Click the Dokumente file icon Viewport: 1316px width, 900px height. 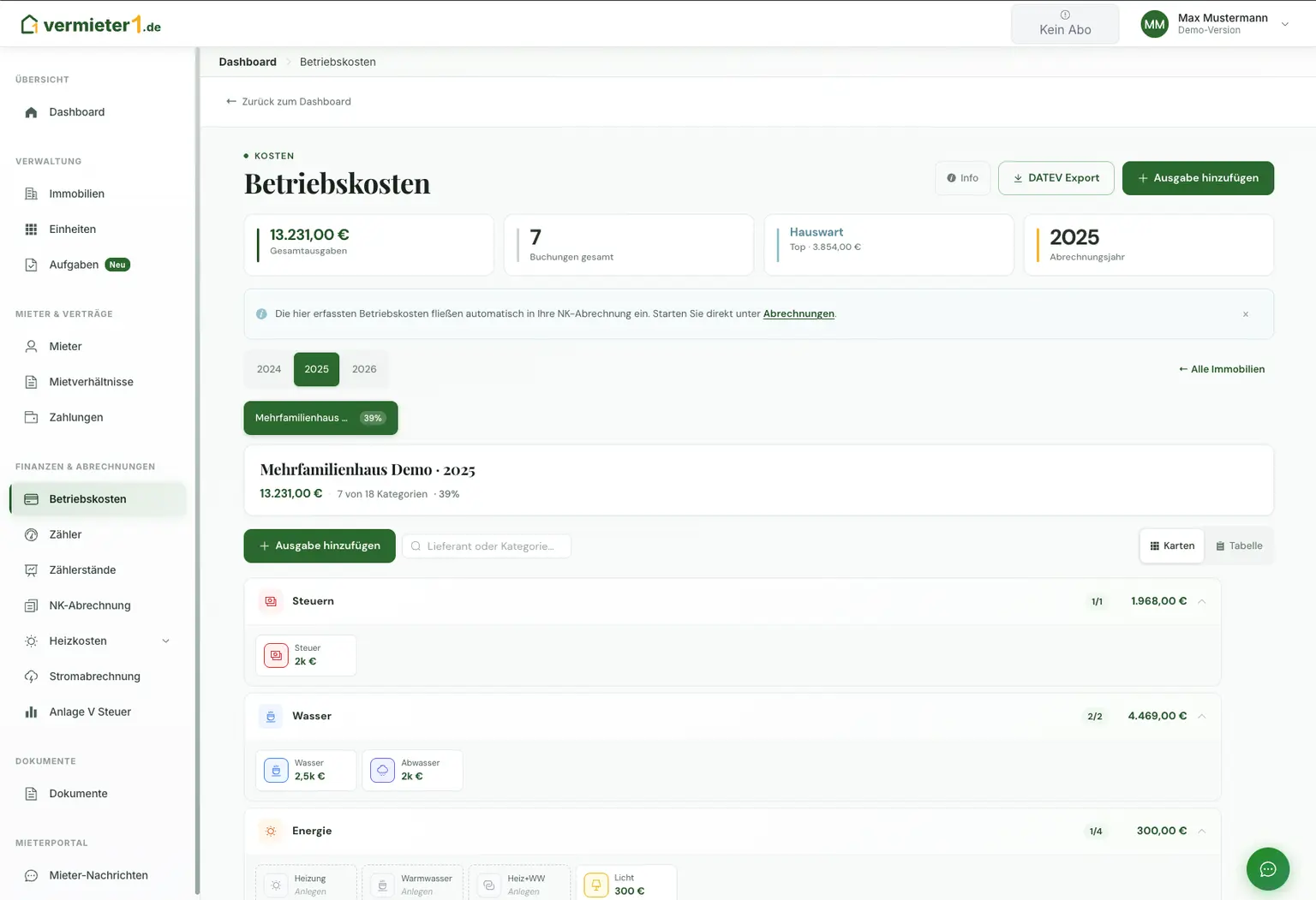pyautogui.click(x=32, y=794)
